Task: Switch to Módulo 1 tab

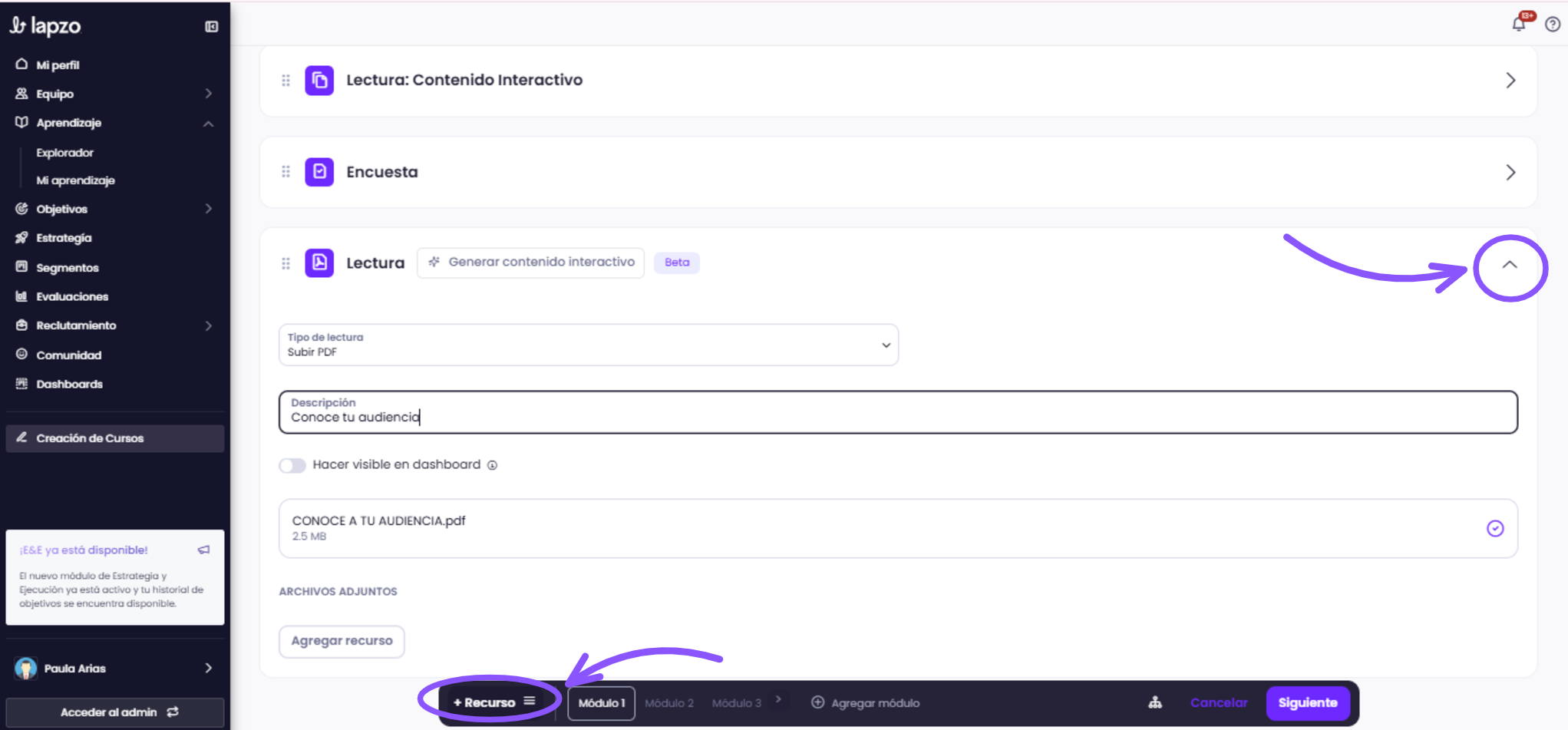Action: [602, 703]
